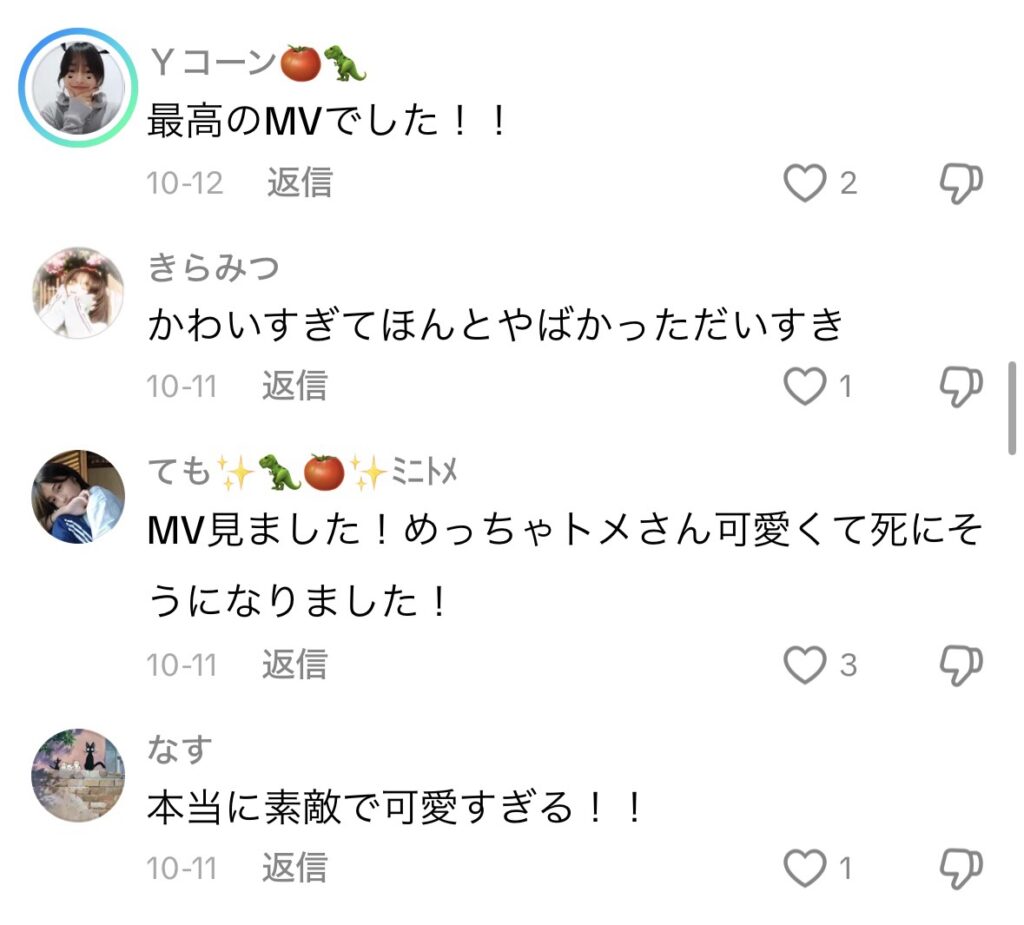Like きらみつ's comment with heart icon
Screen dimensions: 1024x925
pyautogui.click(x=805, y=387)
